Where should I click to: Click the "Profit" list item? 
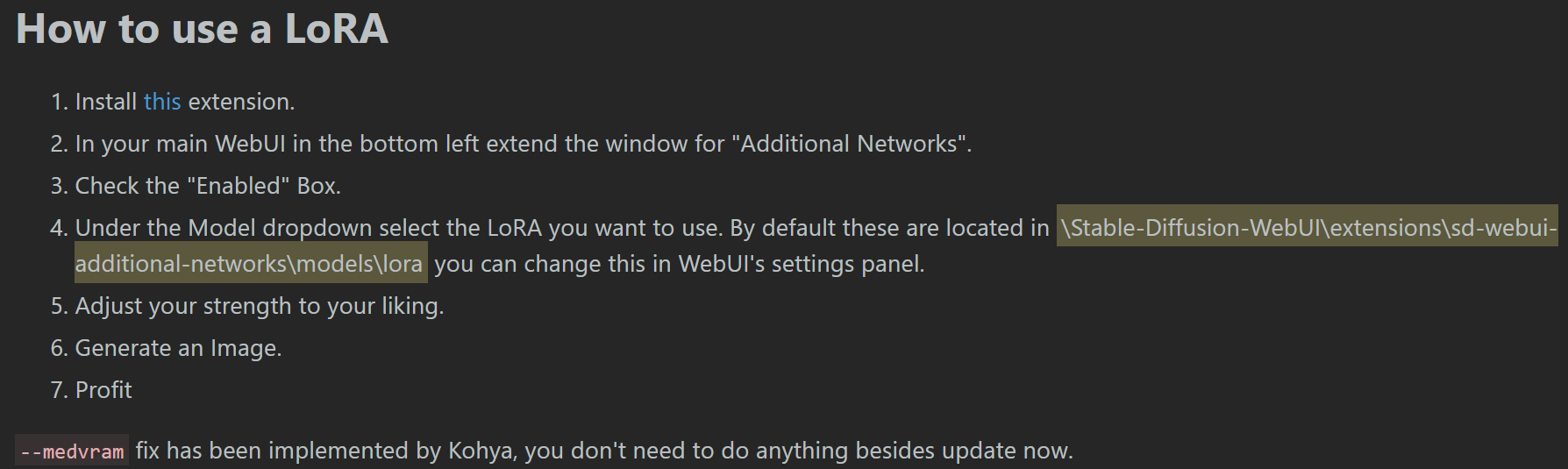point(103,390)
